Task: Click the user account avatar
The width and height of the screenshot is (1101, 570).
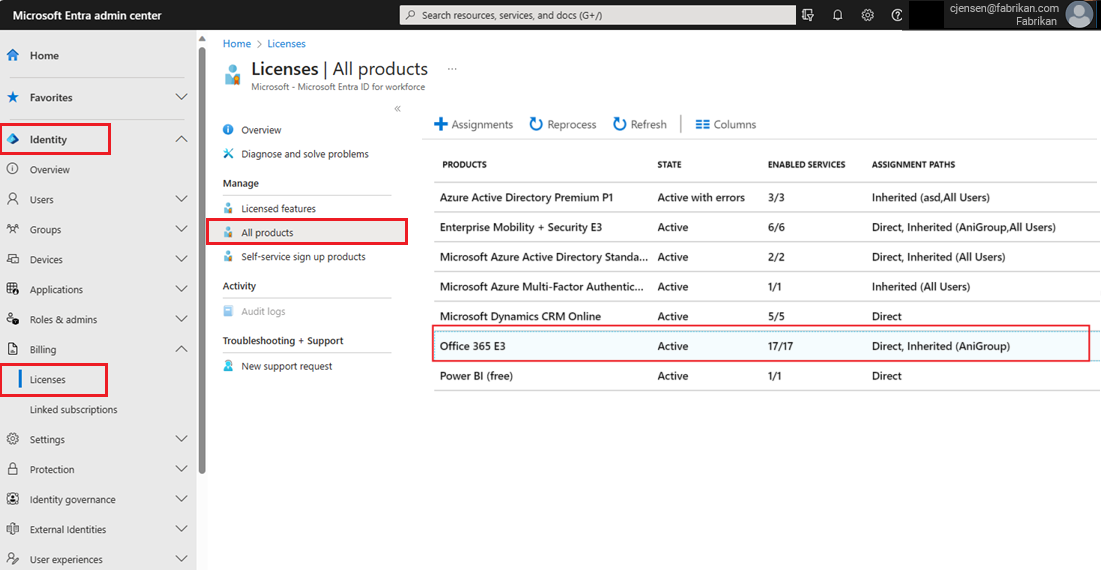Action: coord(1079,14)
